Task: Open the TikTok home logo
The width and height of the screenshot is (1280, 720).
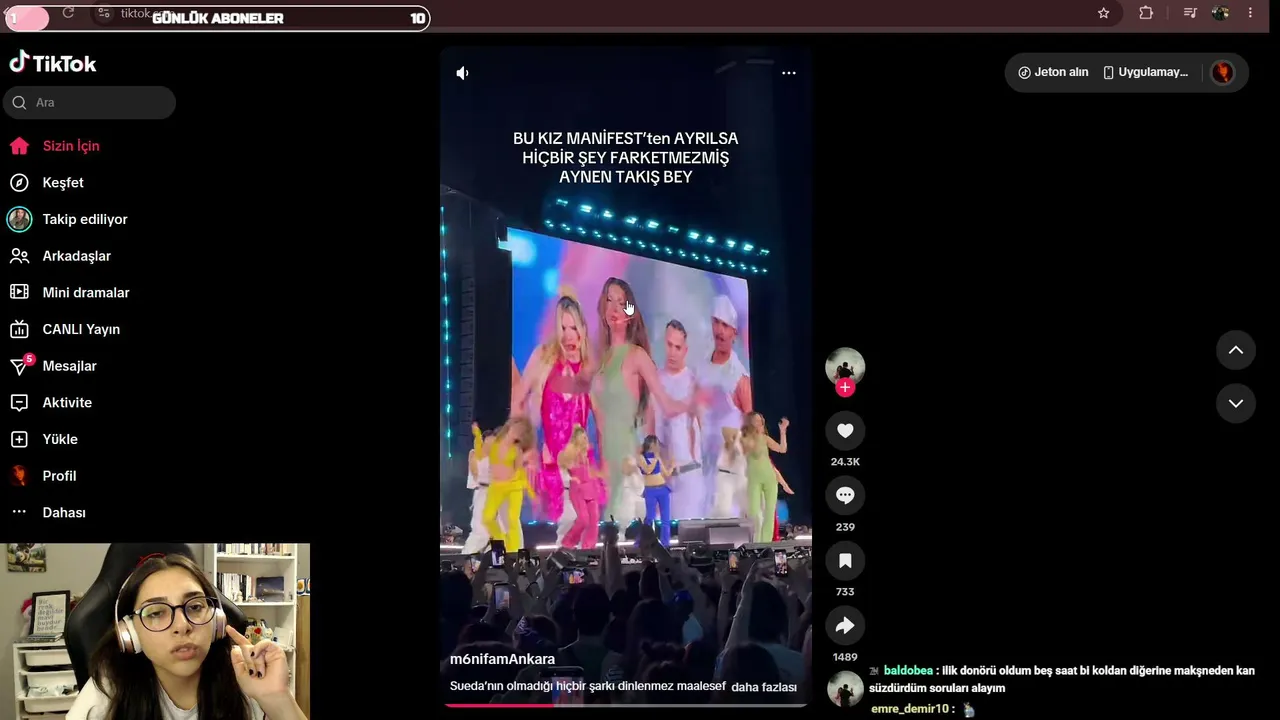Action: click(x=53, y=63)
